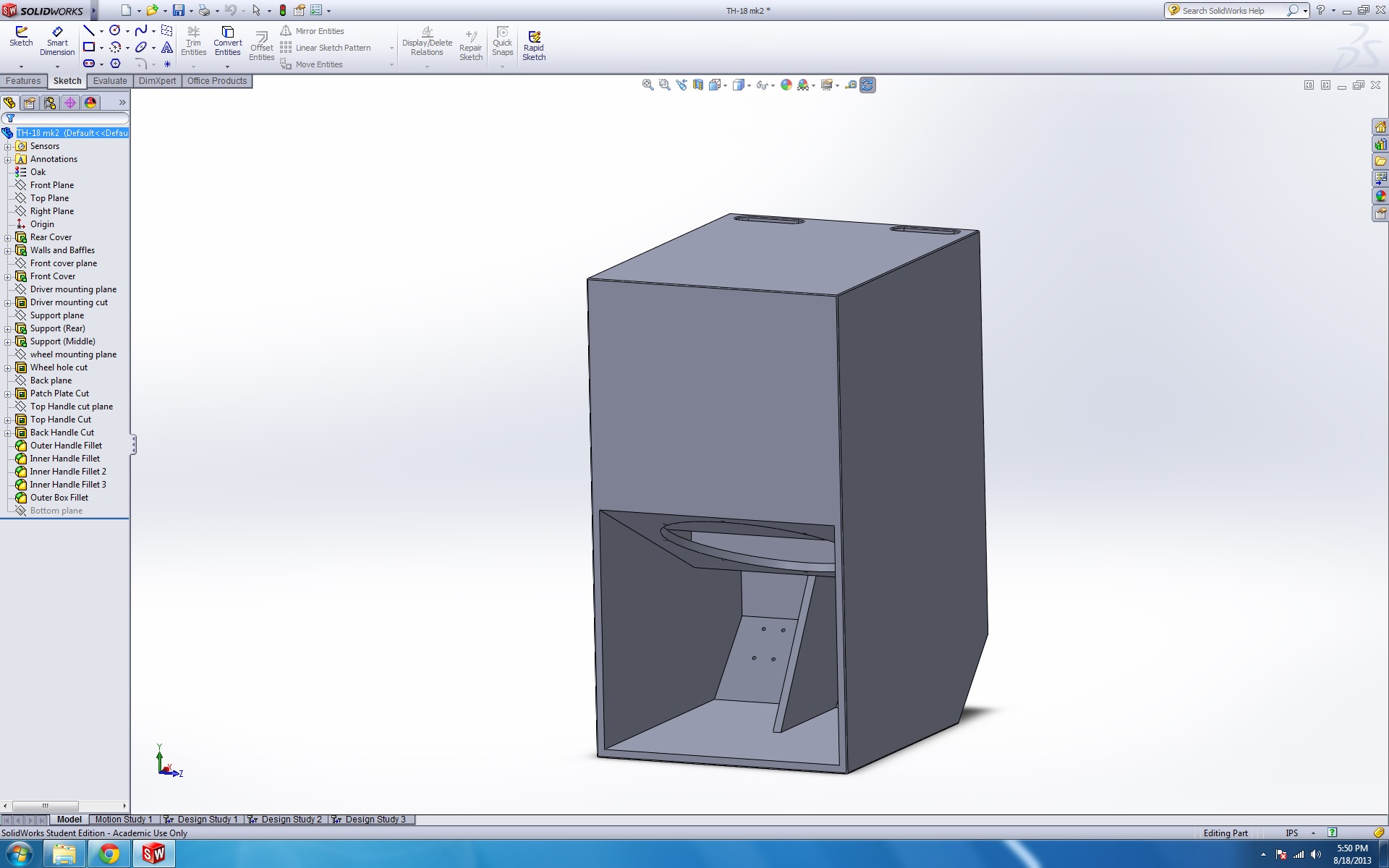Open Google Chrome from the taskbar
Viewport: 1389px width, 868px height.
click(109, 854)
